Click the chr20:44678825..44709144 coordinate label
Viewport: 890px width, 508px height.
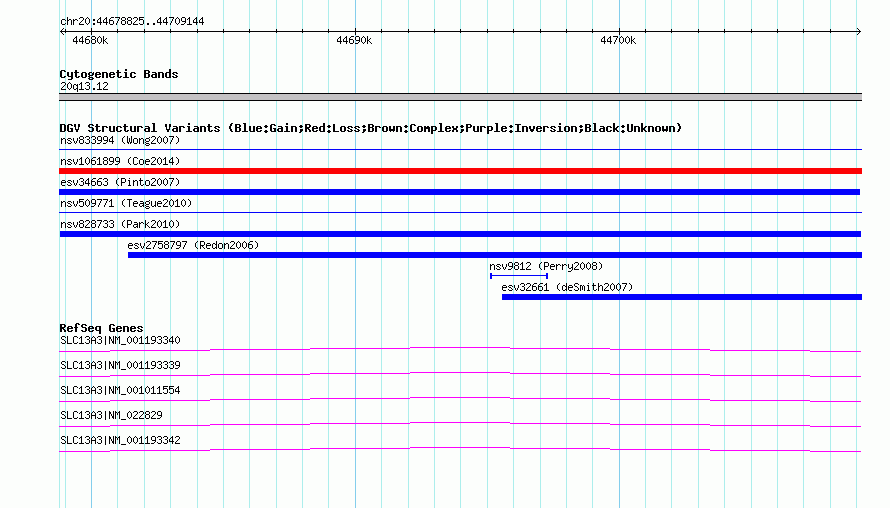[132, 21]
